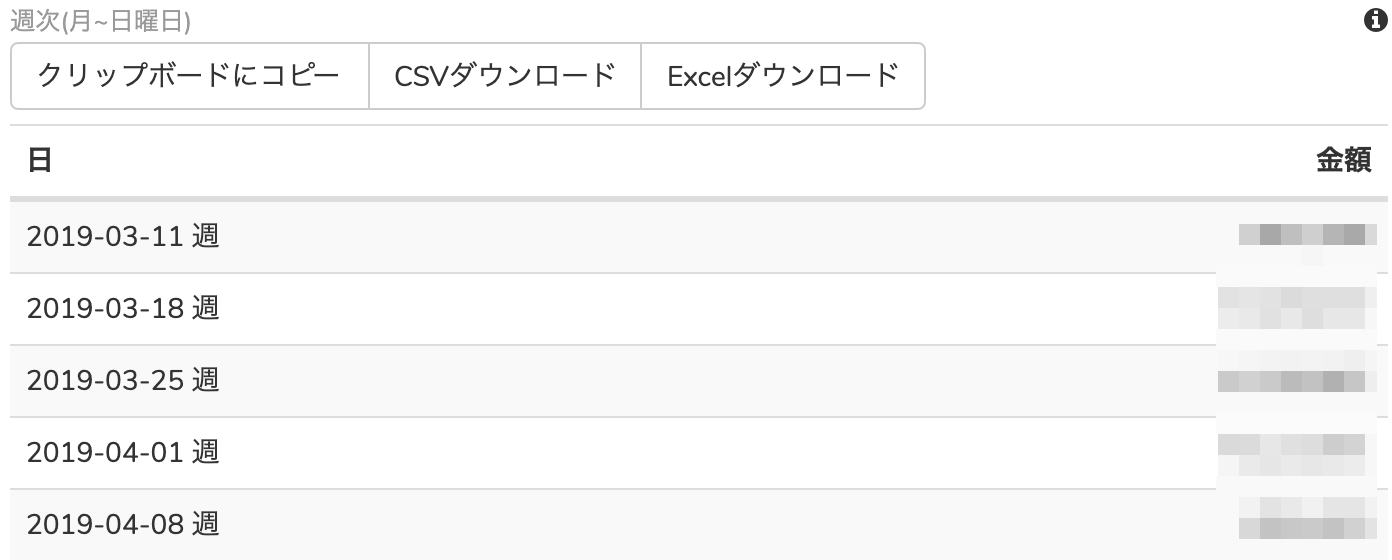Select the 2019-03-11 週 row
1392x560 pixels.
click(x=699, y=237)
